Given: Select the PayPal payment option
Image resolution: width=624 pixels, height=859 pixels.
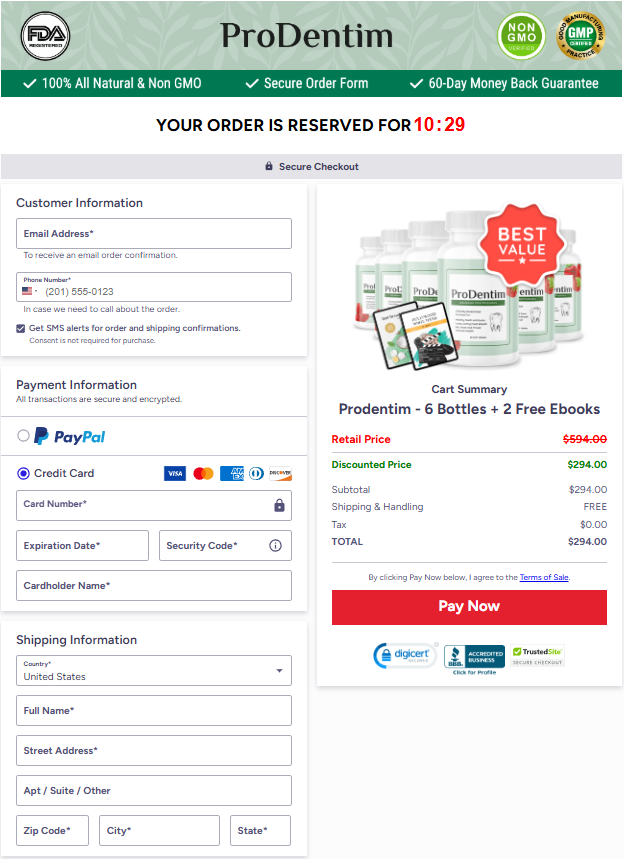Looking at the screenshot, I should tap(23, 436).
